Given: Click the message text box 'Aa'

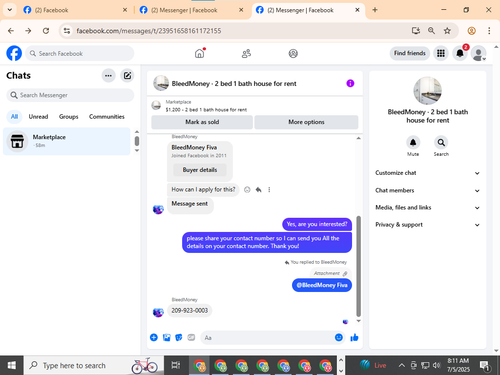Looking at the screenshot, I should tap(267, 338).
